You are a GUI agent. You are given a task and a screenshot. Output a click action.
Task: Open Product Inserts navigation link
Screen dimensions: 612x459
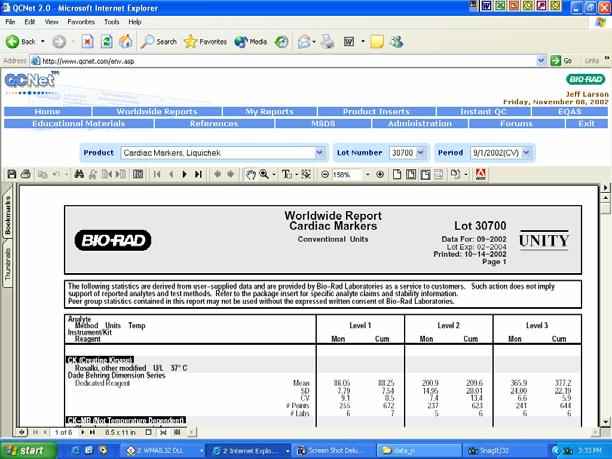376,112
